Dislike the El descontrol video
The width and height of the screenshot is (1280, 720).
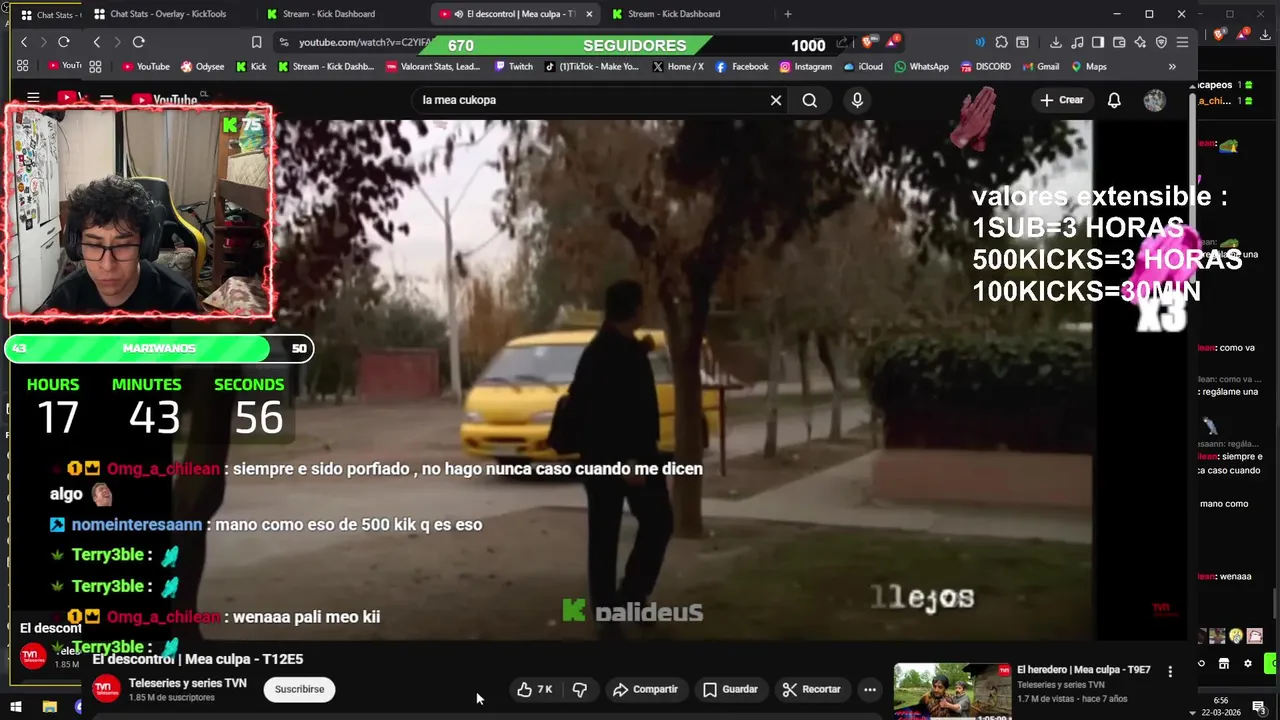579,689
